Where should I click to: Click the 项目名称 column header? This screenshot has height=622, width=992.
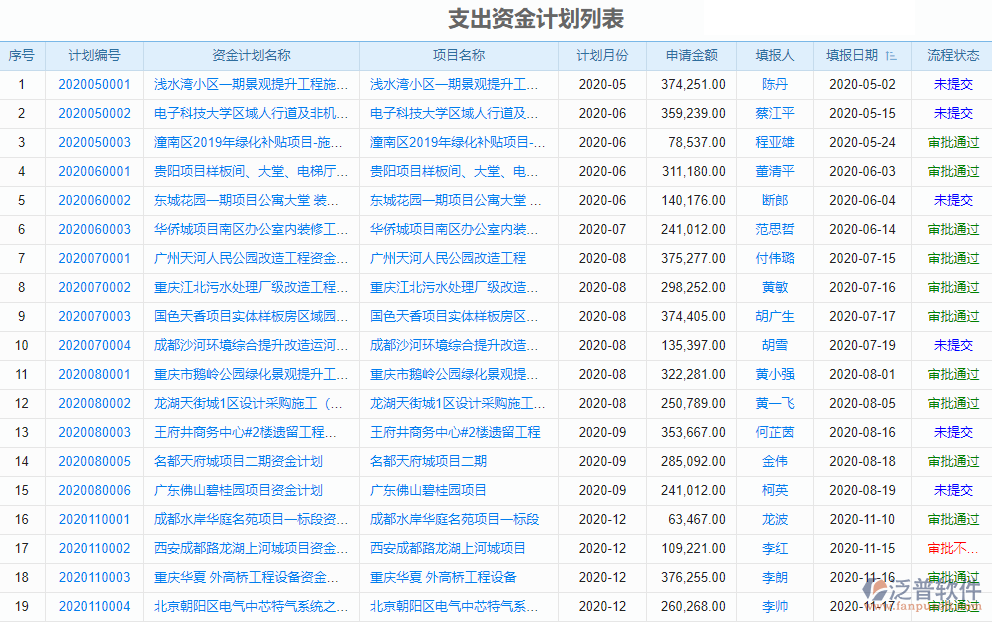click(460, 56)
